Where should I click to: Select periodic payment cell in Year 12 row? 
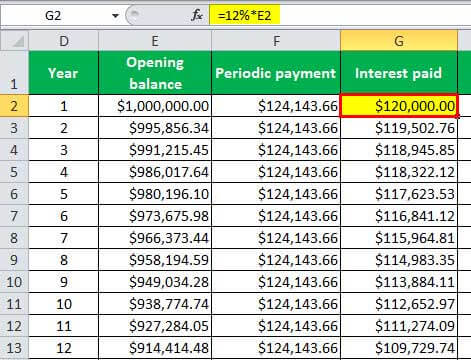point(276,348)
